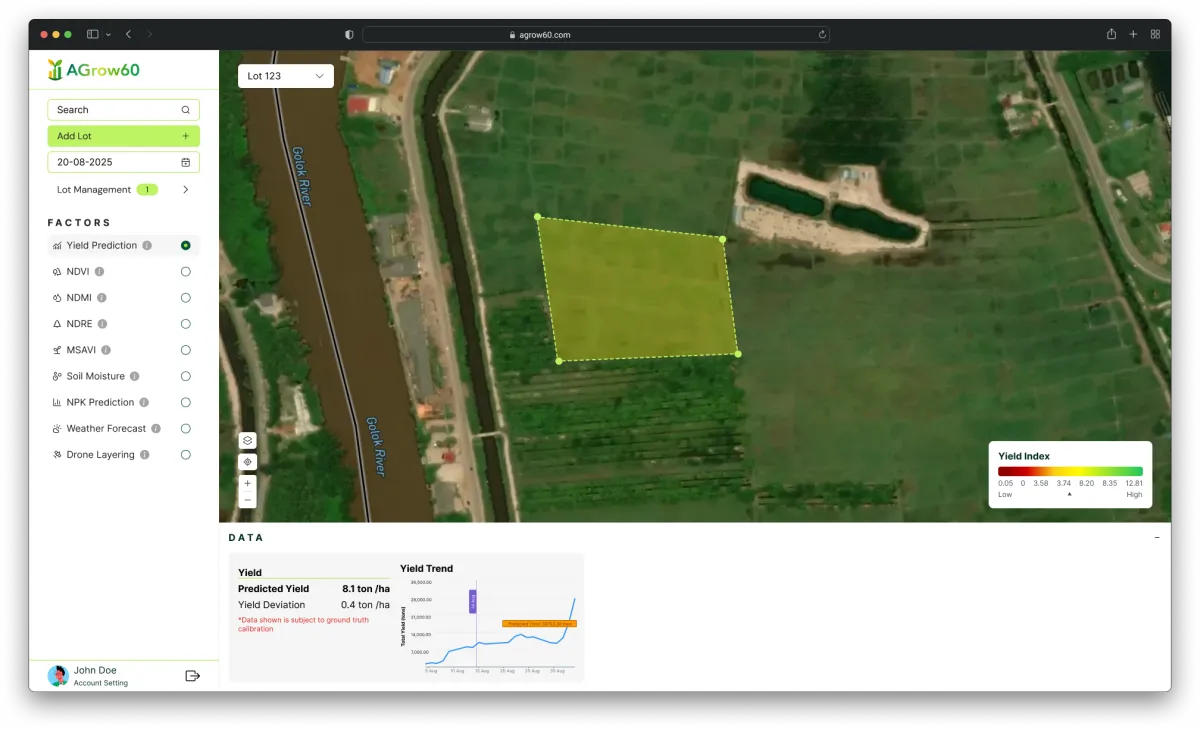The image size is (1200, 730).
Task: Collapse the DATA panel
Action: [x=1157, y=538]
